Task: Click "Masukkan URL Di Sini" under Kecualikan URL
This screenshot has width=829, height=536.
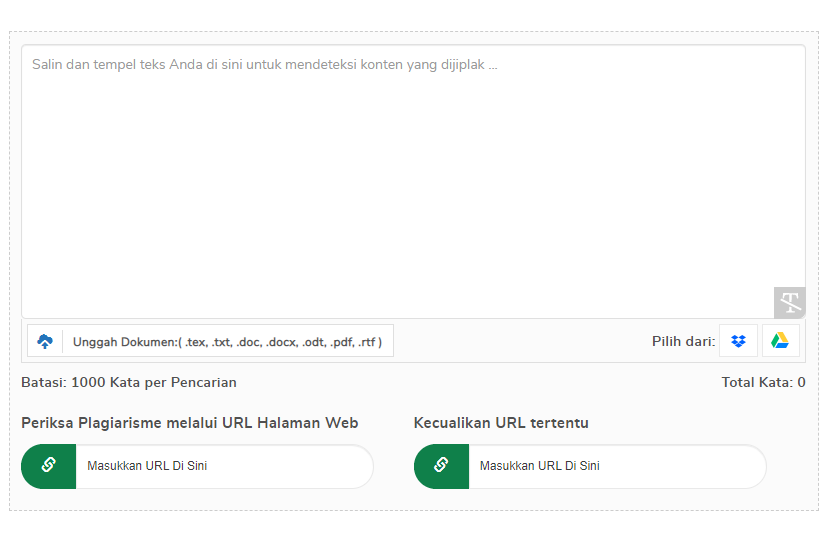Action: (540, 466)
